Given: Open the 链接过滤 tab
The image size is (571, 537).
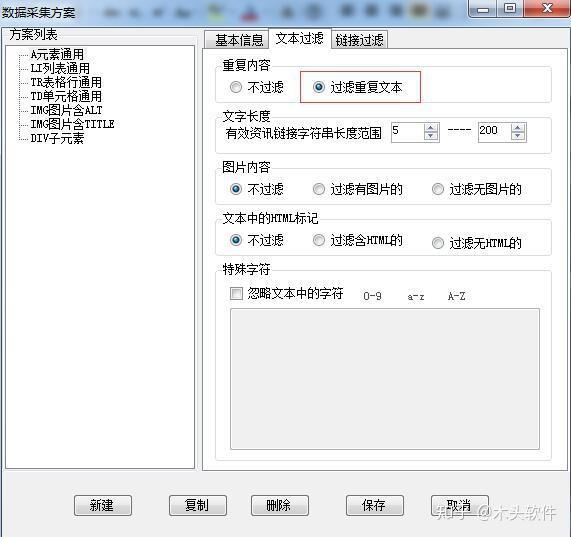Looking at the screenshot, I should 359,40.
